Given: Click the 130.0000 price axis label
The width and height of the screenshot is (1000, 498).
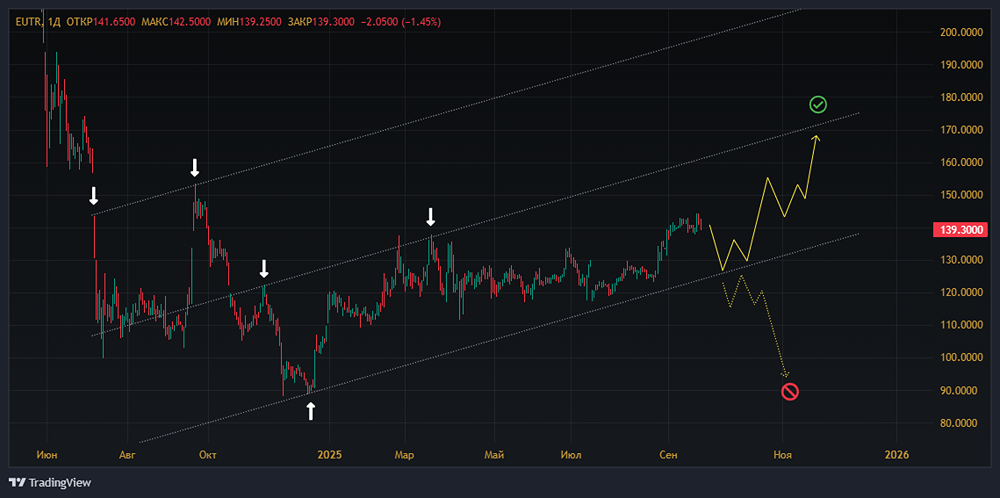Looking at the screenshot, I should [x=960, y=260].
